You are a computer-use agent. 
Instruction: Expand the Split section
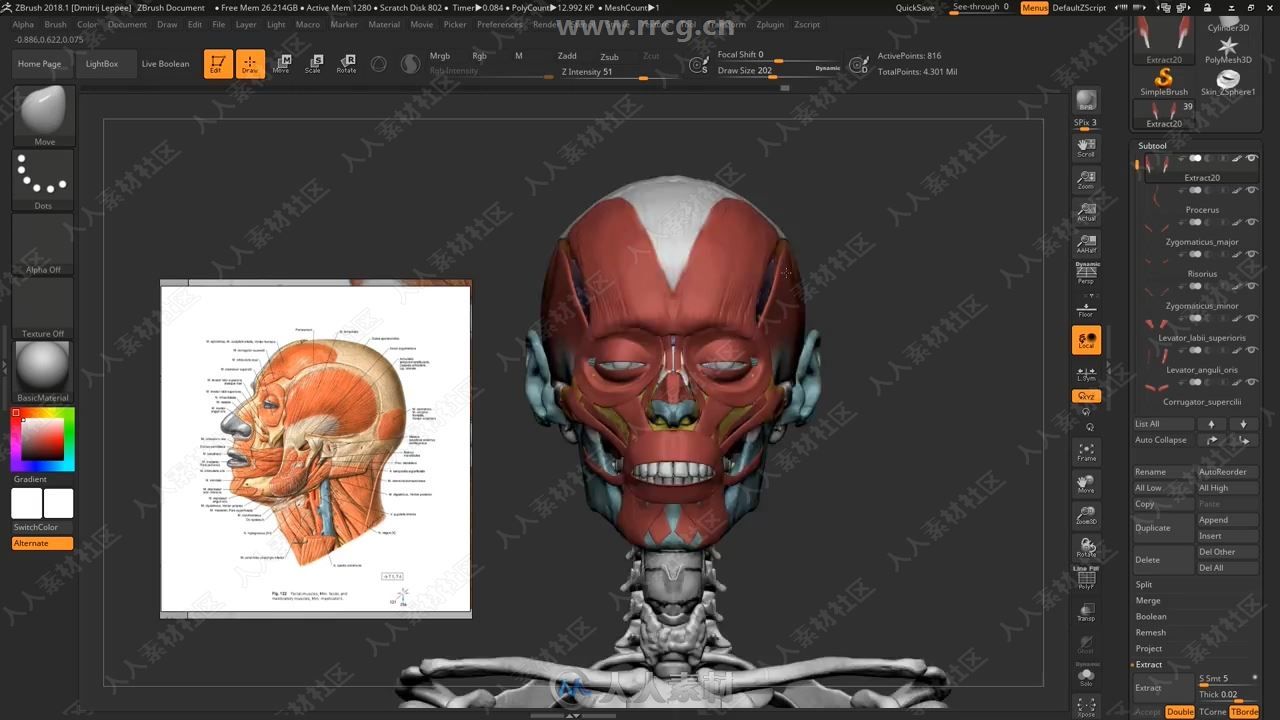tap(1144, 584)
